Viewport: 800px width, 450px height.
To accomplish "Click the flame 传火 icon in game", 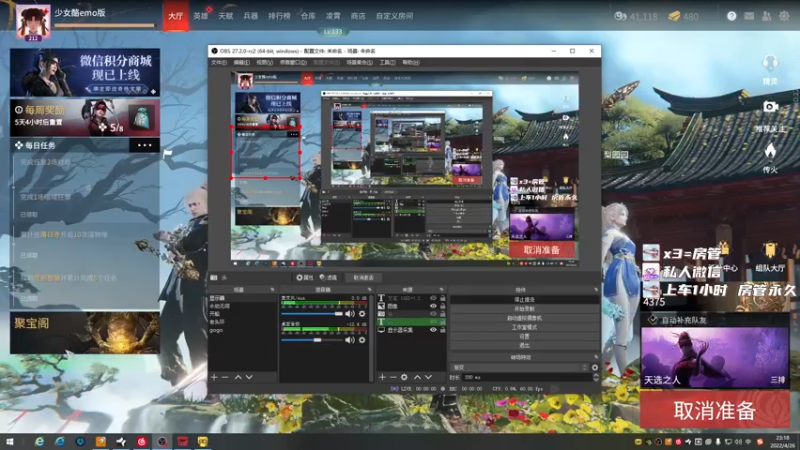I will (770, 151).
